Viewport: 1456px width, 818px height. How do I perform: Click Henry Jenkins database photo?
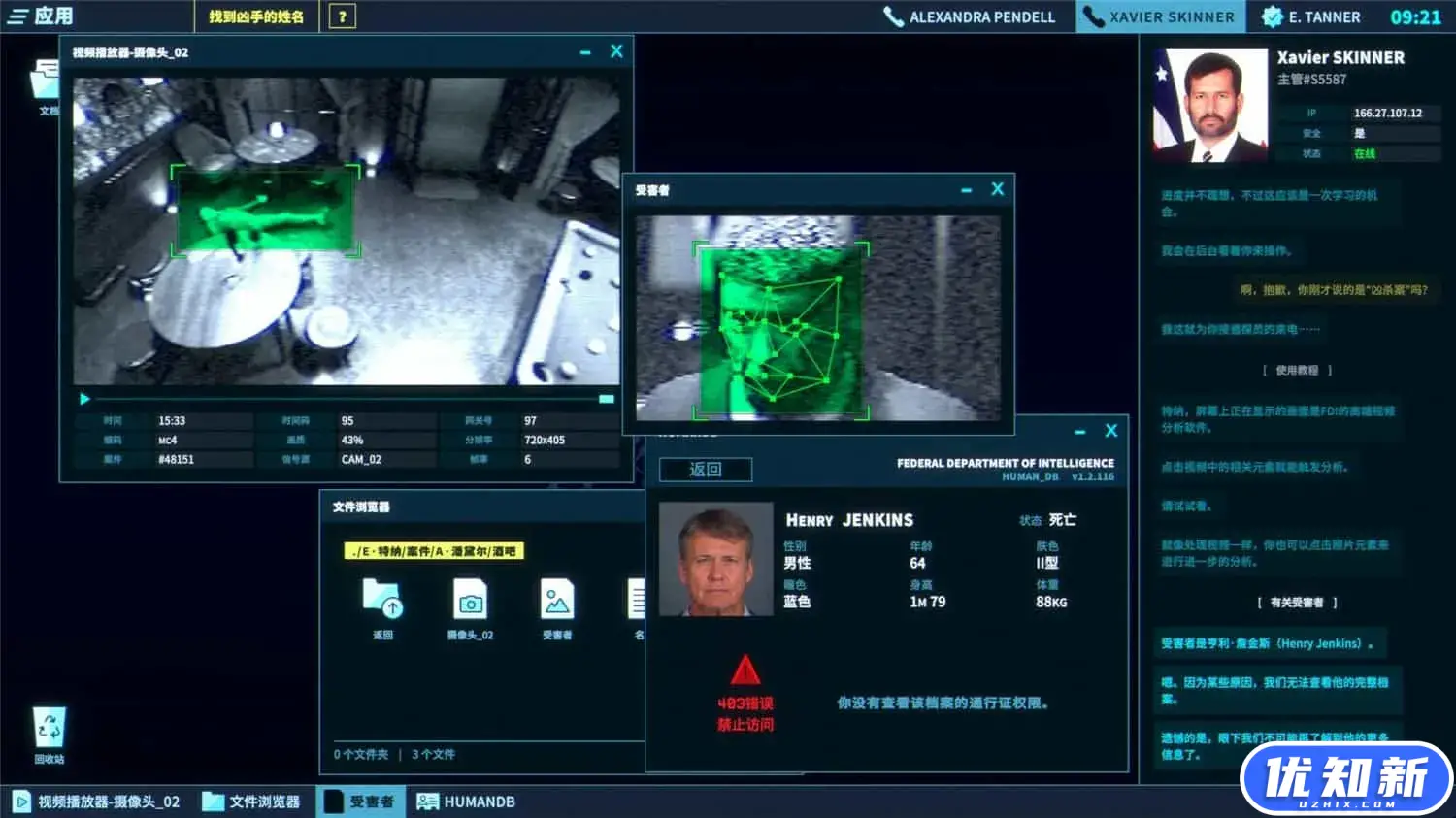[x=715, y=560]
